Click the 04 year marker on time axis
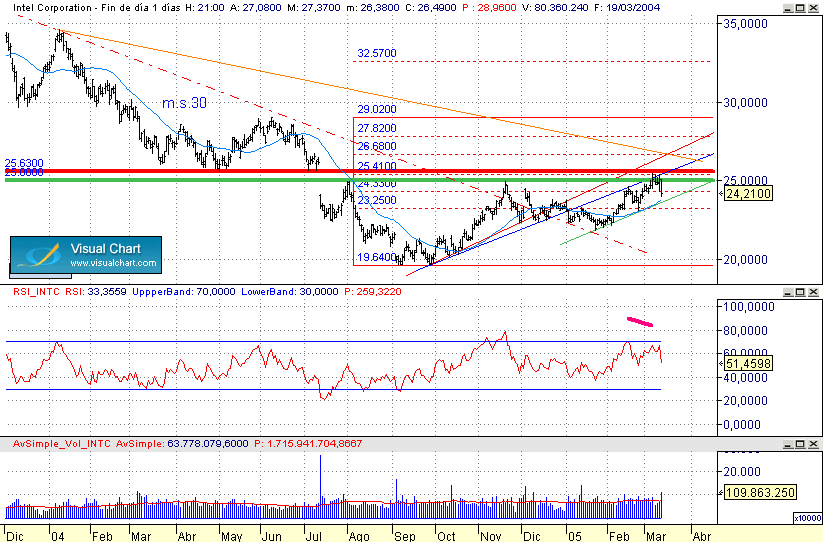This screenshot has width=823, height=542. (x=57, y=536)
